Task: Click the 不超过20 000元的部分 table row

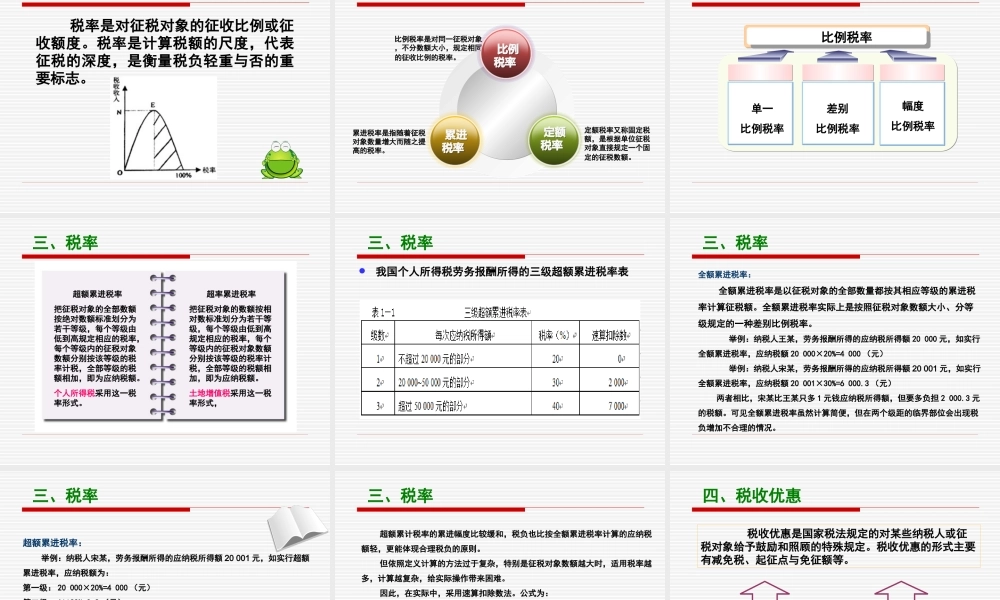Action: click(434, 357)
